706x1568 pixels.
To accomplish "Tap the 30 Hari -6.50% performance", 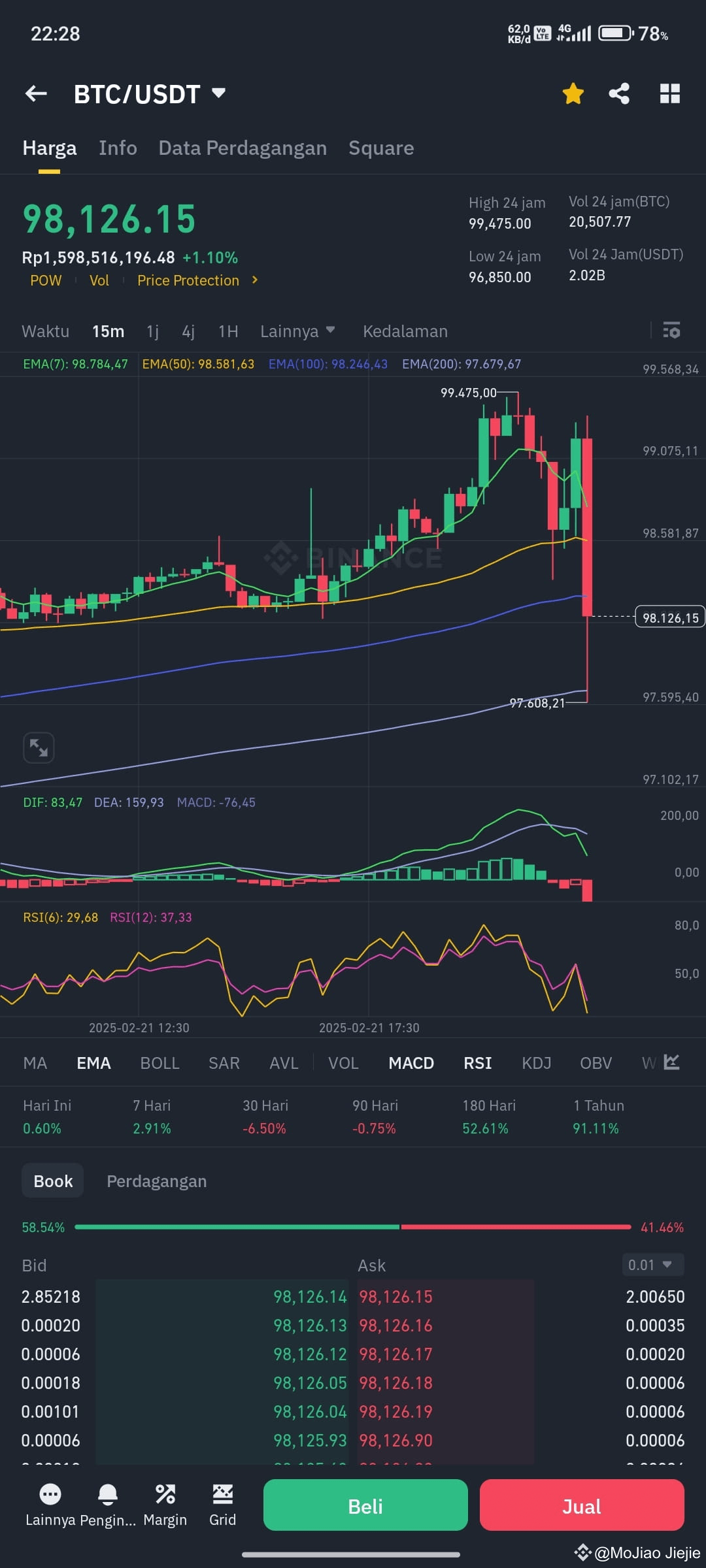I will [x=265, y=1117].
